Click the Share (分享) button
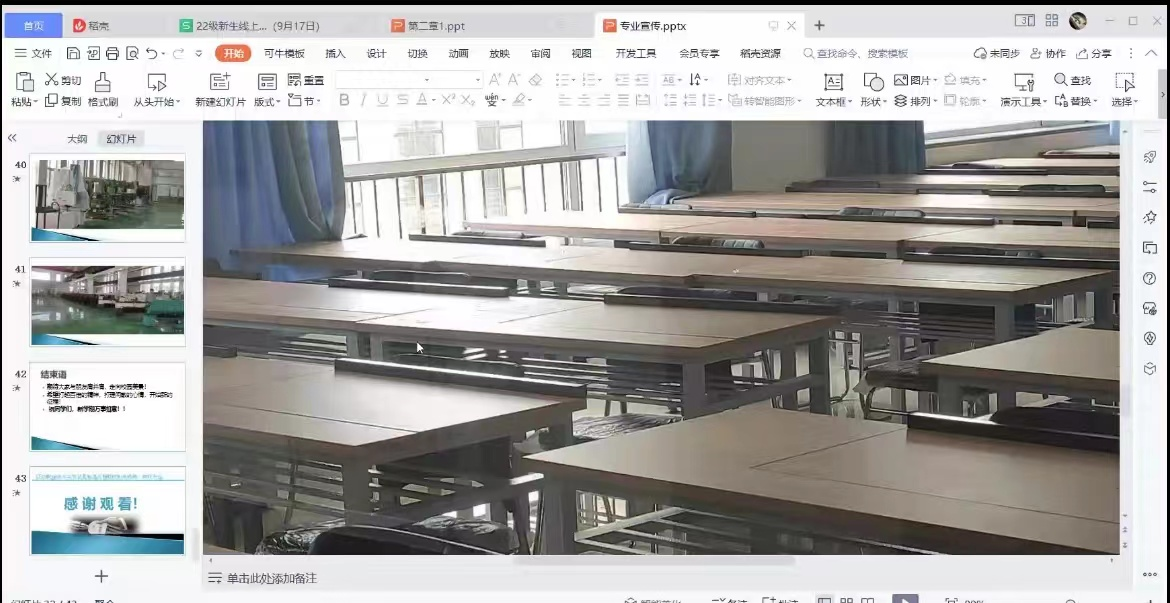The width and height of the screenshot is (1170, 603). pos(1094,54)
